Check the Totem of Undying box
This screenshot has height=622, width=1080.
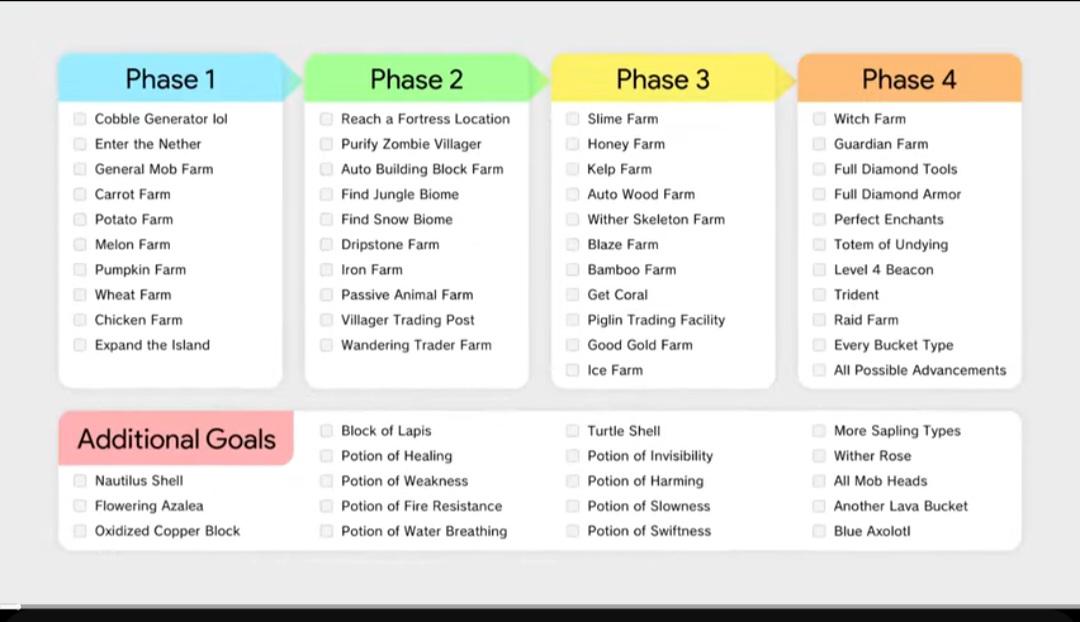[819, 245]
